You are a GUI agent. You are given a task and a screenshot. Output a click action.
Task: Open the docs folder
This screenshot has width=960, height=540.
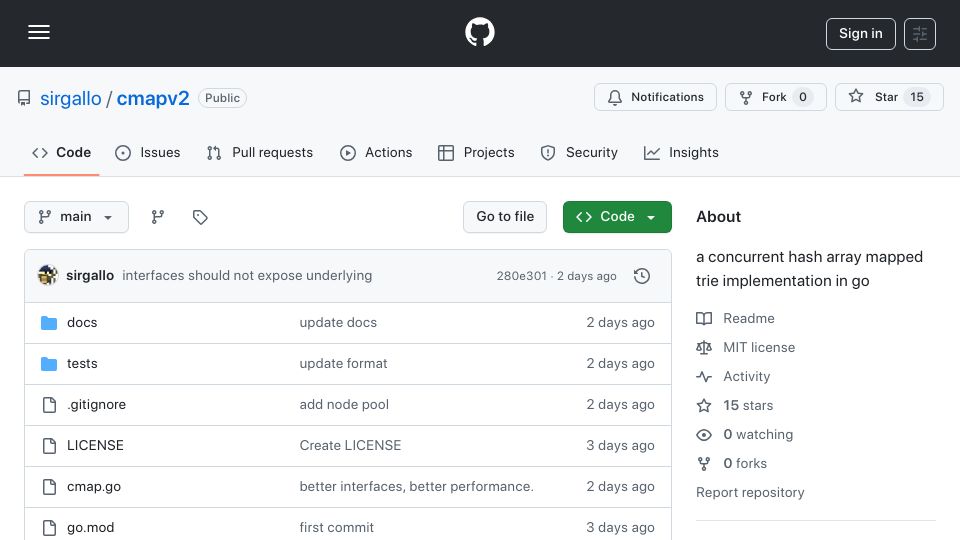82,323
